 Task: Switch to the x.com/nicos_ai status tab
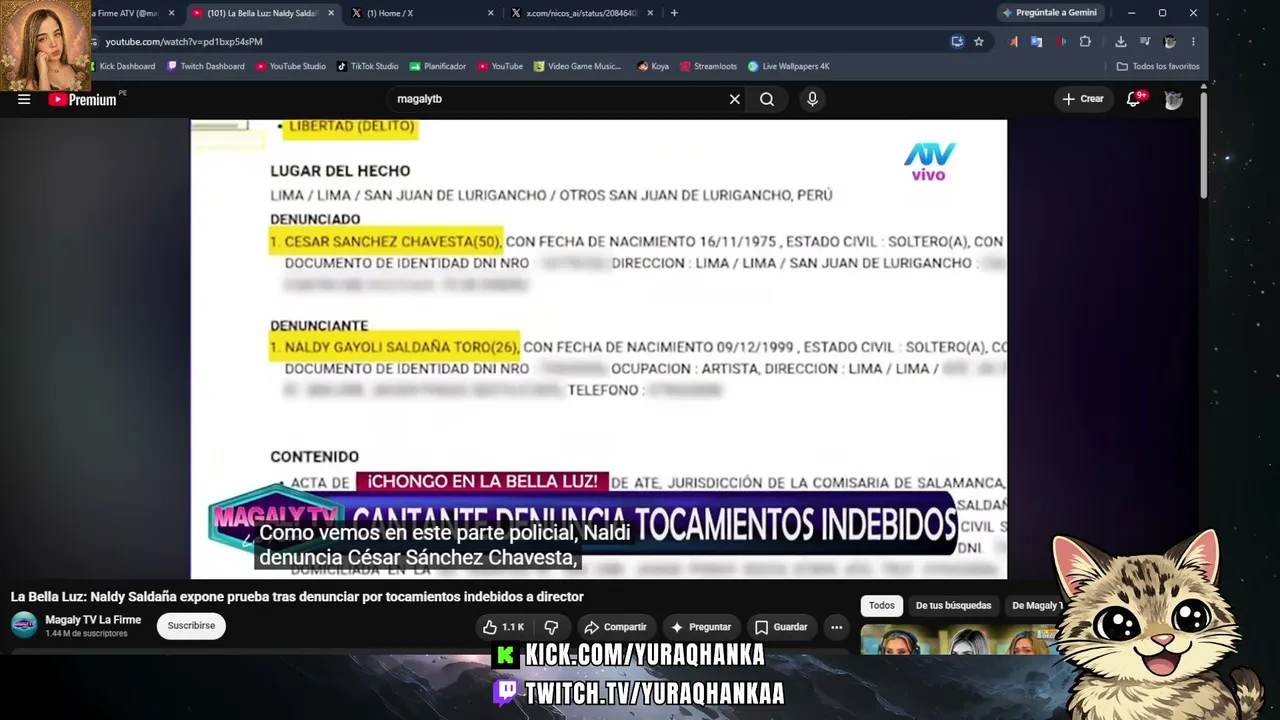582,13
